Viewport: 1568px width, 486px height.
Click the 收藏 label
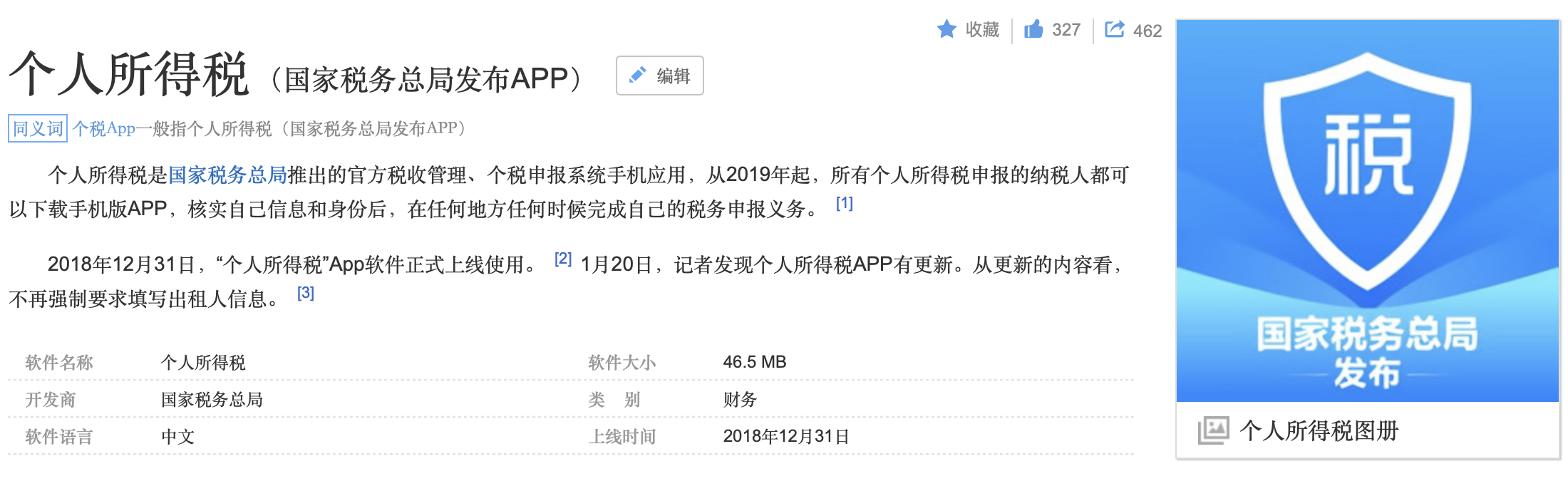pyautogui.click(x=982, y=30)
